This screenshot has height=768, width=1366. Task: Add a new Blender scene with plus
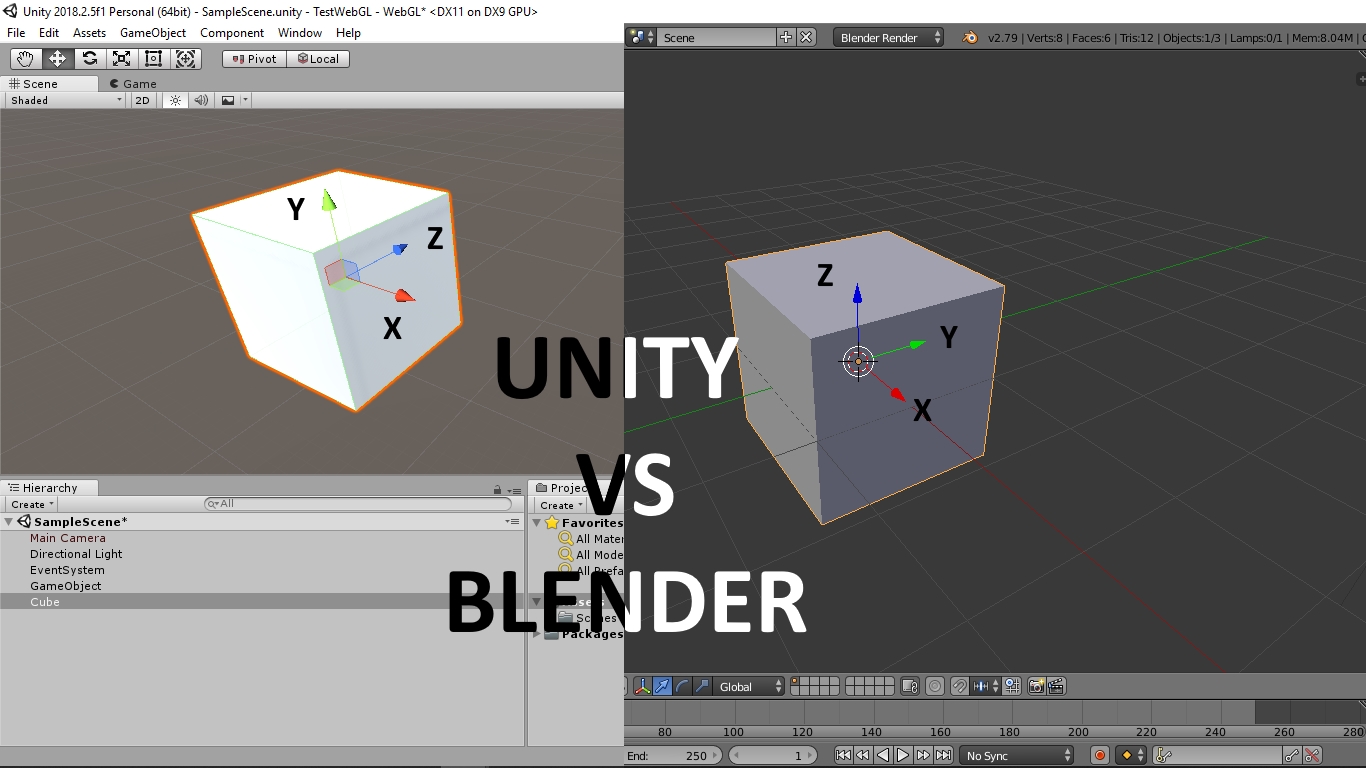click(x=786, y=37)
